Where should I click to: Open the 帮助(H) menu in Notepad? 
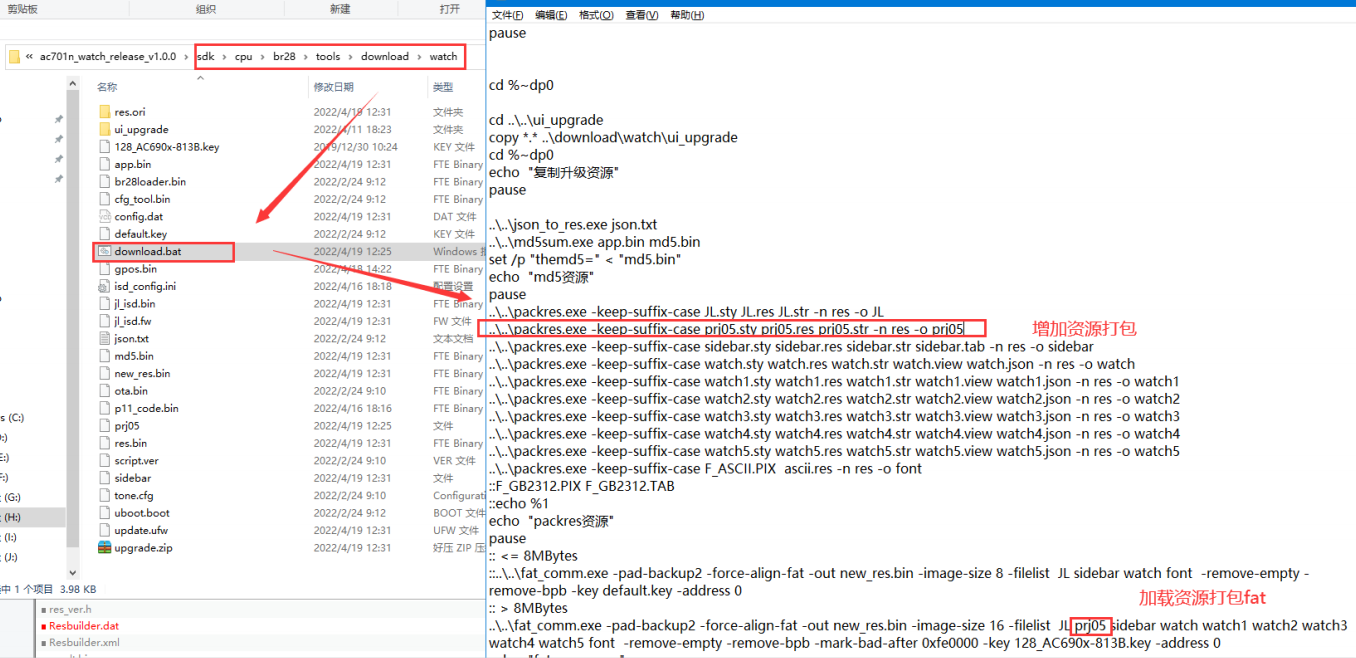[x=687, y=15]
